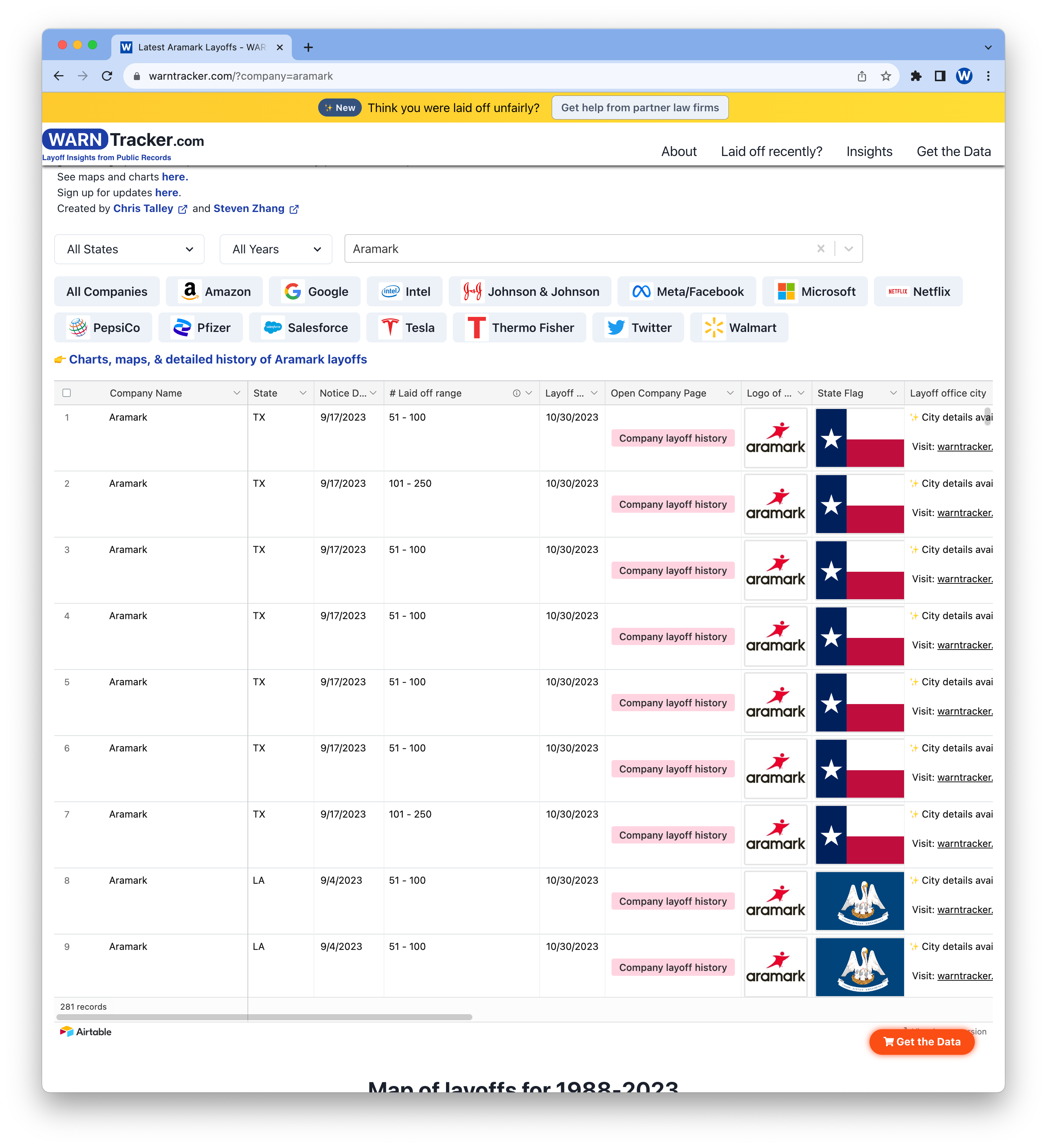
Task: Open Company layoff history in row 8
Action: click(673, 901)
